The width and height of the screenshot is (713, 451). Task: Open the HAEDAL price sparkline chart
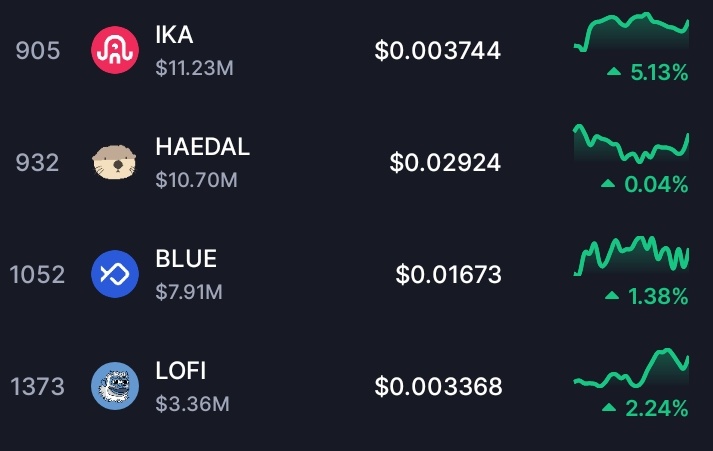coord(631,145)
